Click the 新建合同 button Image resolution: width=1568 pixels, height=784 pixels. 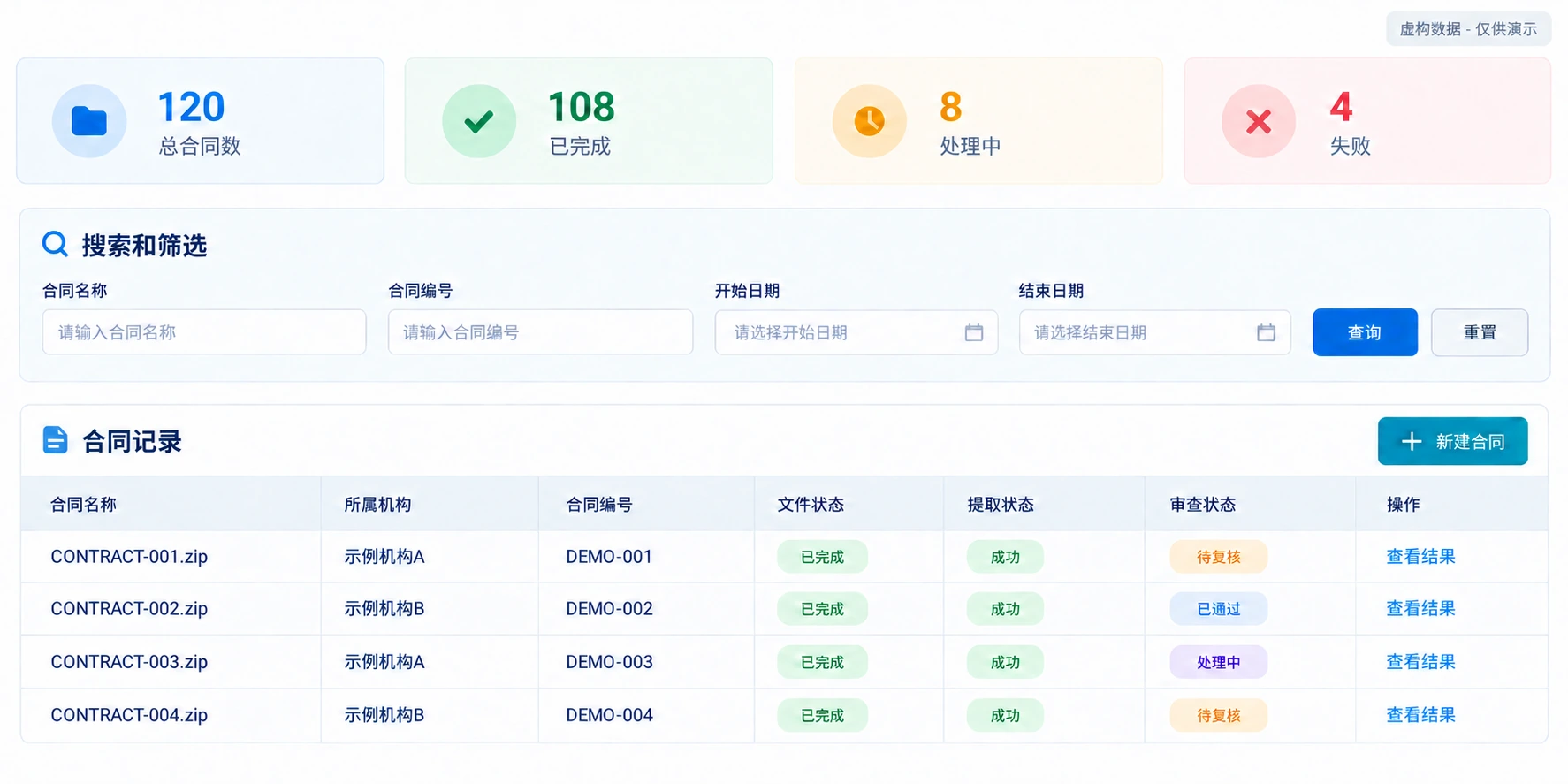(x=1452, y=441)
